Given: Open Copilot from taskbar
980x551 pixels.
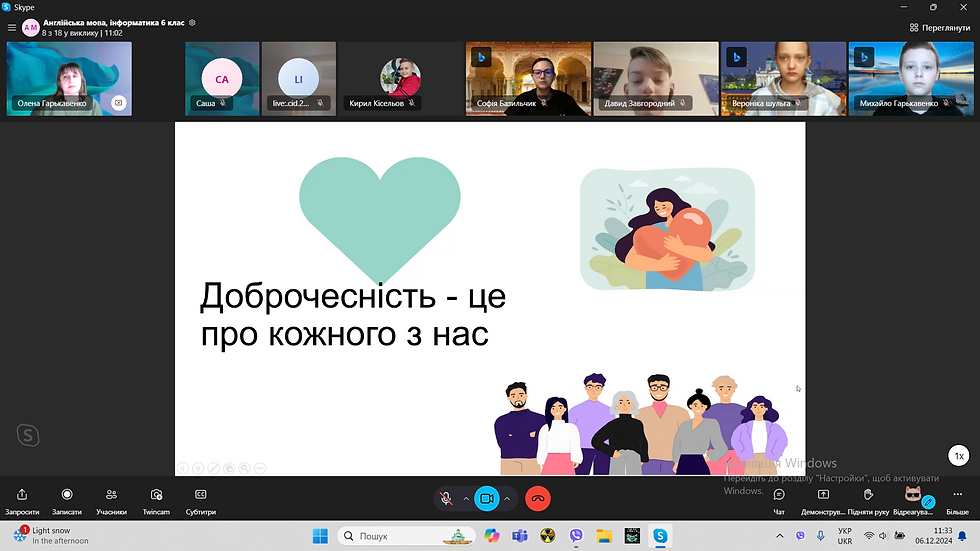Looking at the screenshot, I should pyautogui.click(x=492, y=536).
